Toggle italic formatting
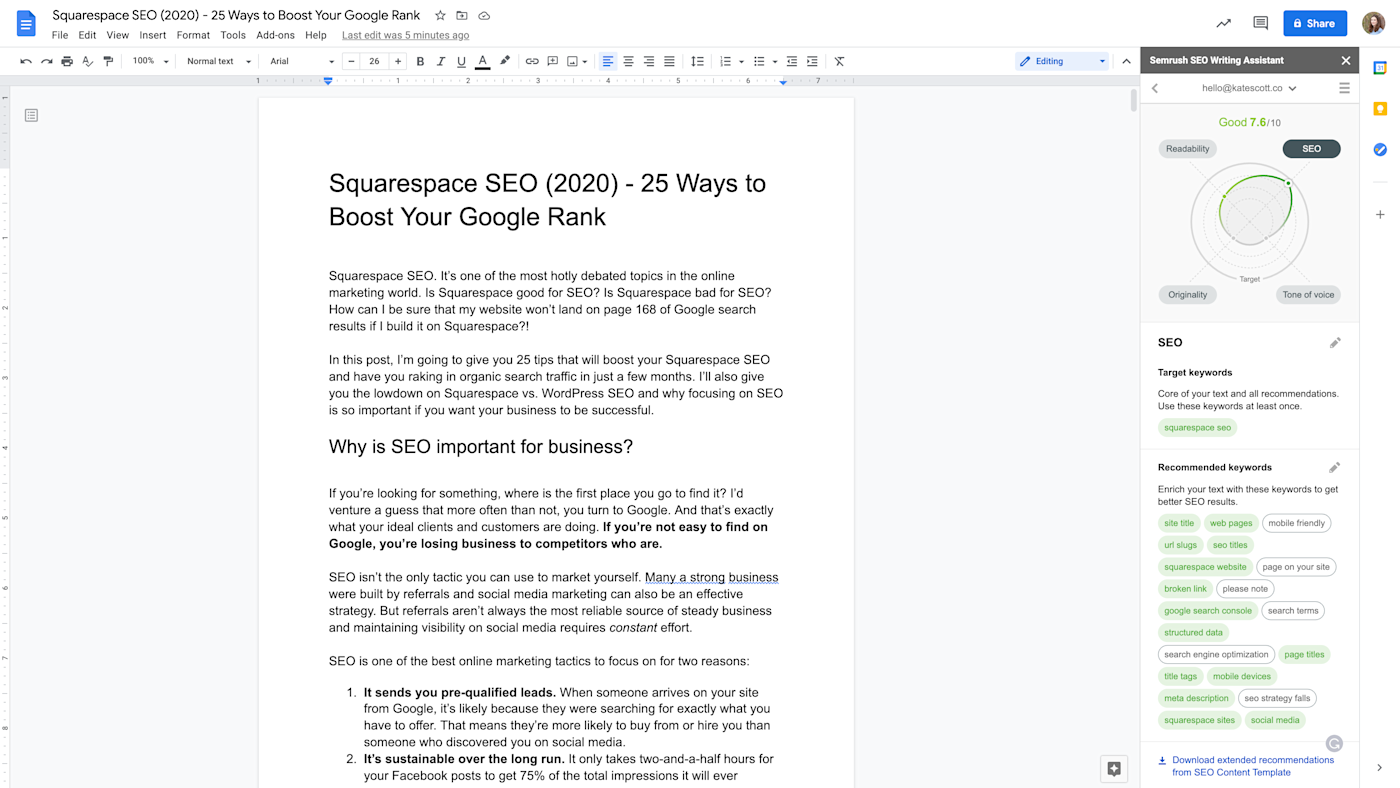This screenshot has height=788, width=1400. tap(441, 61)
